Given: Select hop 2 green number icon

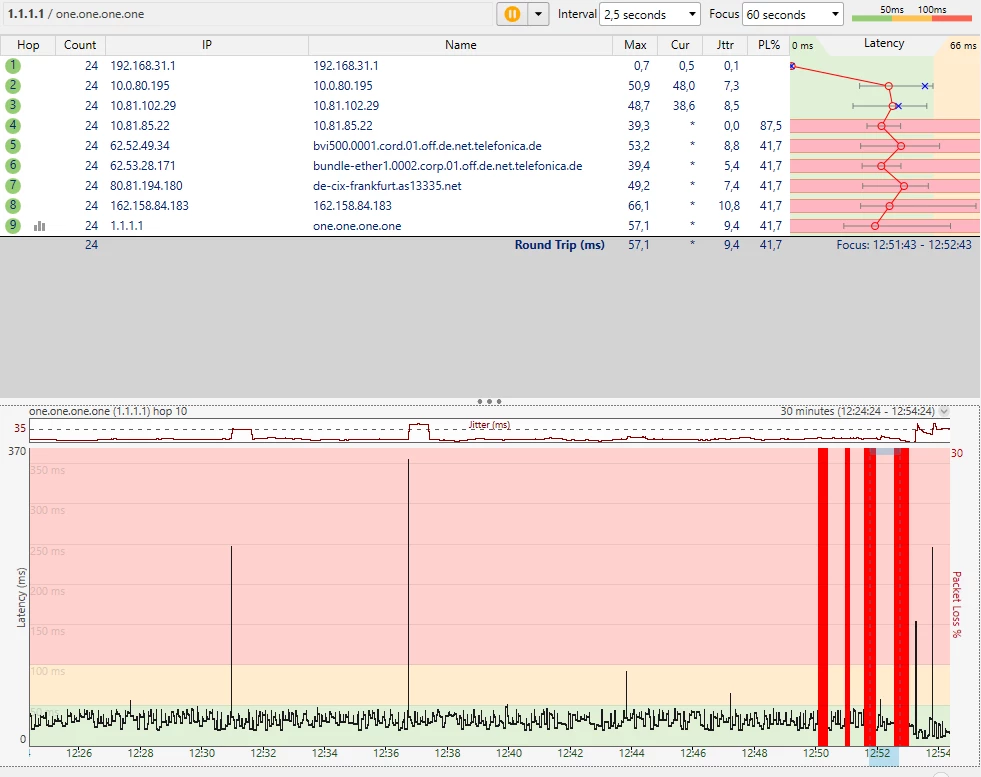Looking at the screenshot, I should (x=13, y=86).
